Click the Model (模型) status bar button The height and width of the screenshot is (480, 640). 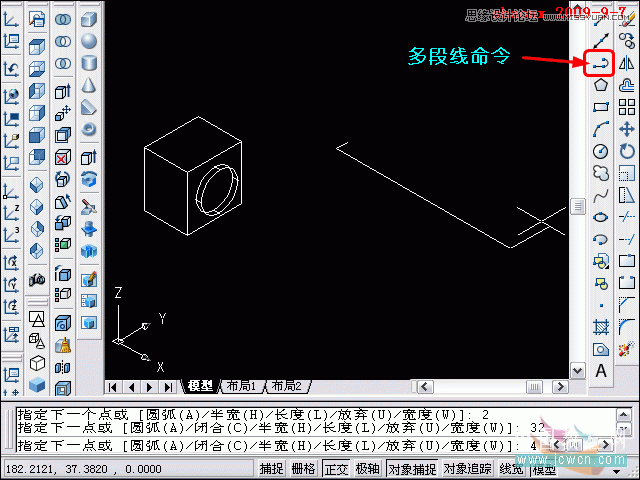pyautogui.click(x=546, y=469)
